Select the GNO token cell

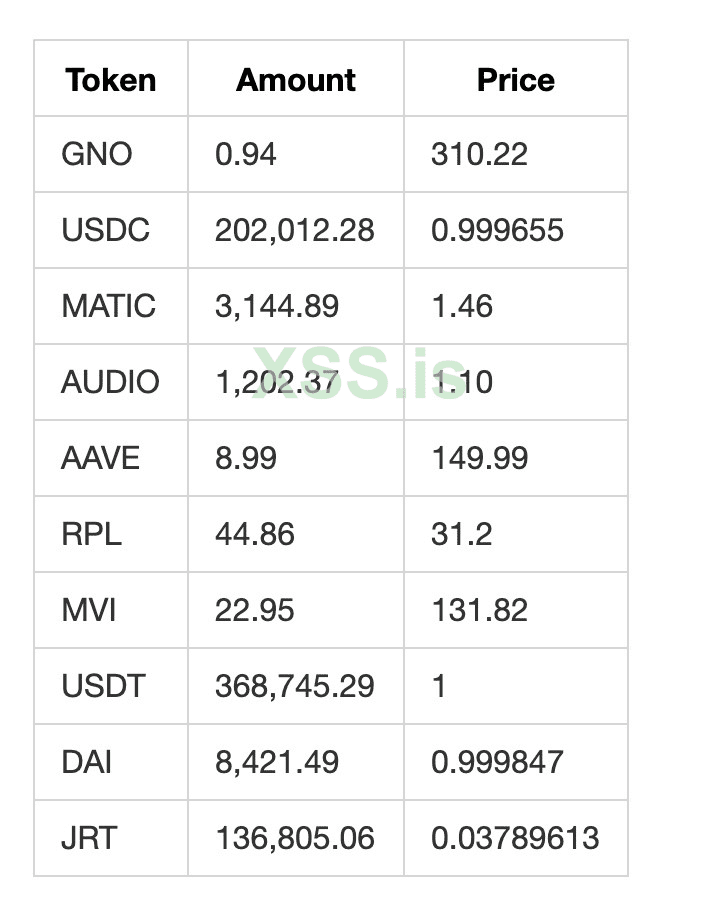click(97, 154)
